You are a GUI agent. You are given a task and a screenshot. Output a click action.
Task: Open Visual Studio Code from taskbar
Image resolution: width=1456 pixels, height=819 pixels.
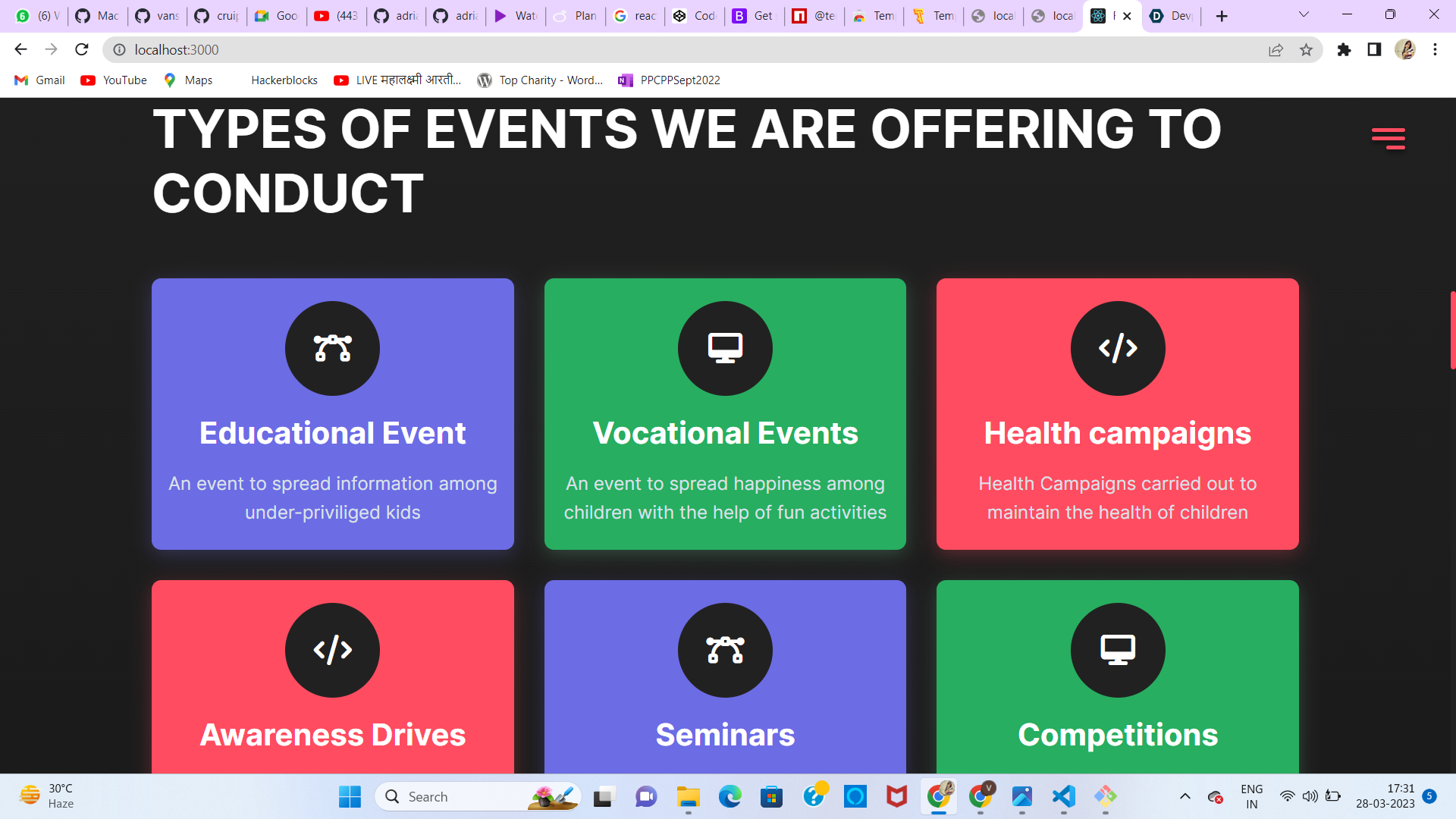(1063, 796)
